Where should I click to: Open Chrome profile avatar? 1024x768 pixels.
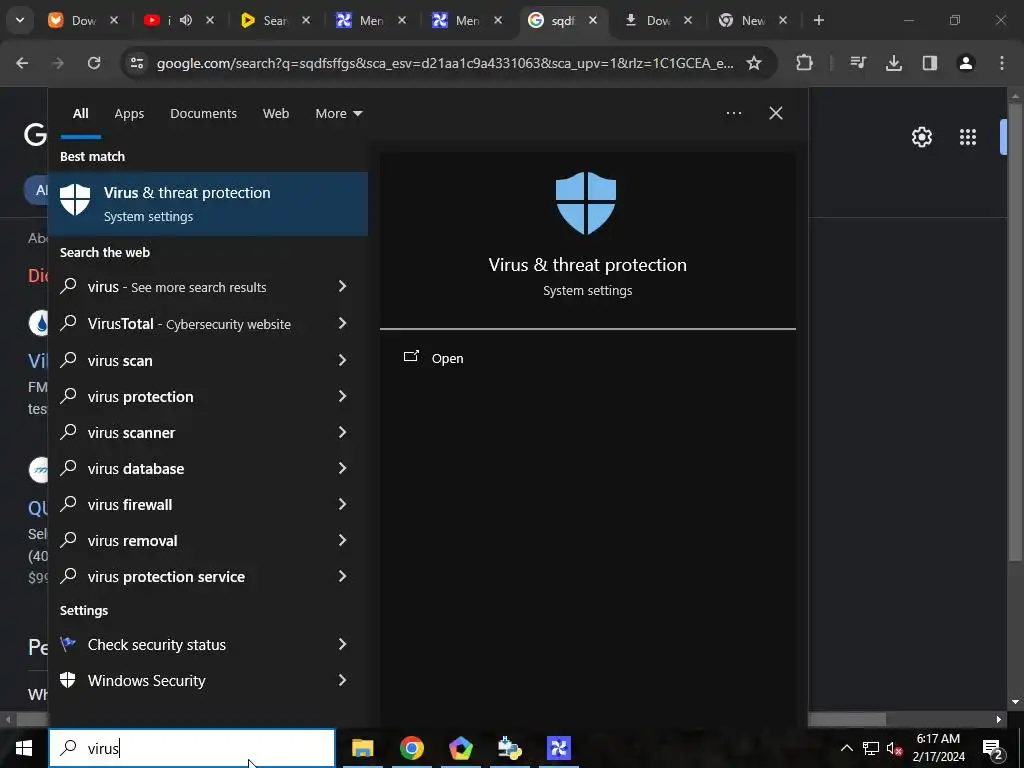click(966, 63)
